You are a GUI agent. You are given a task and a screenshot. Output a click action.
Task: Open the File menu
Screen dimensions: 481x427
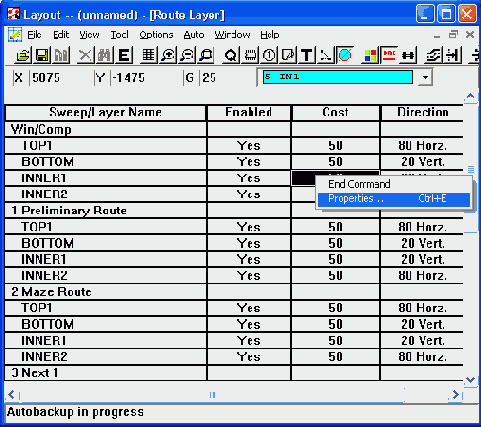[34, 35]
